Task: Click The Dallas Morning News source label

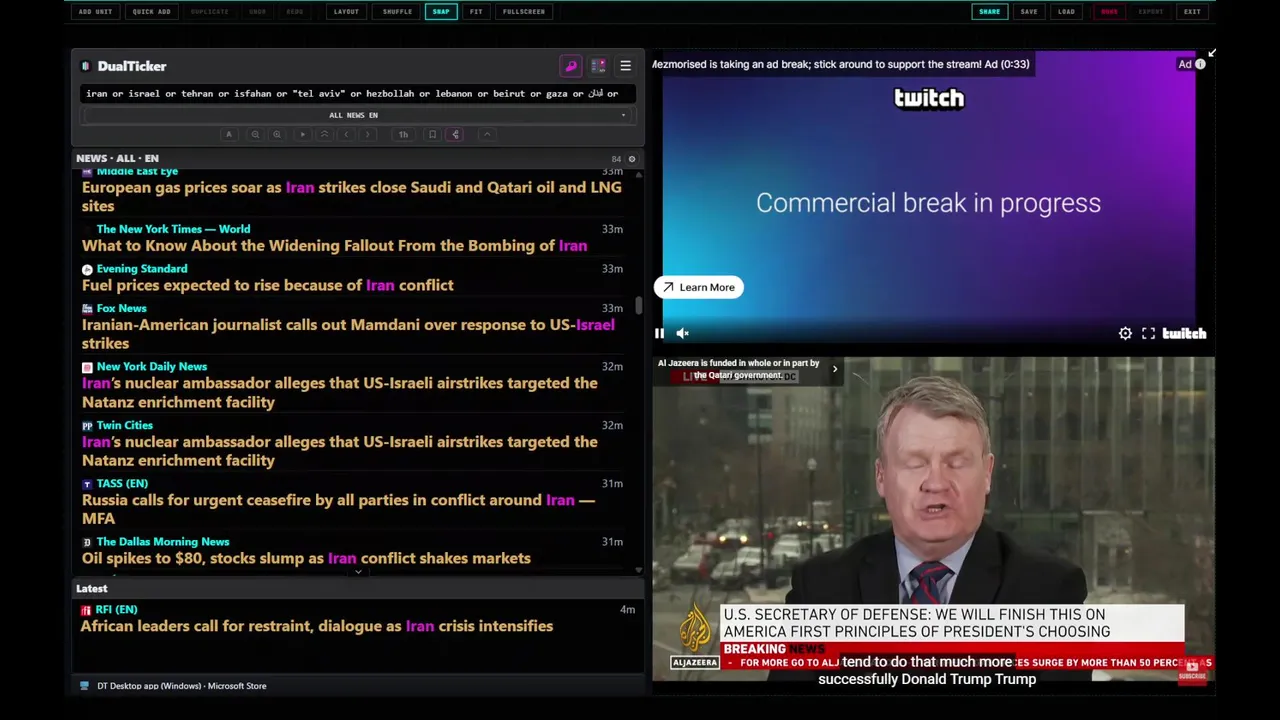Action: point(163,542)
